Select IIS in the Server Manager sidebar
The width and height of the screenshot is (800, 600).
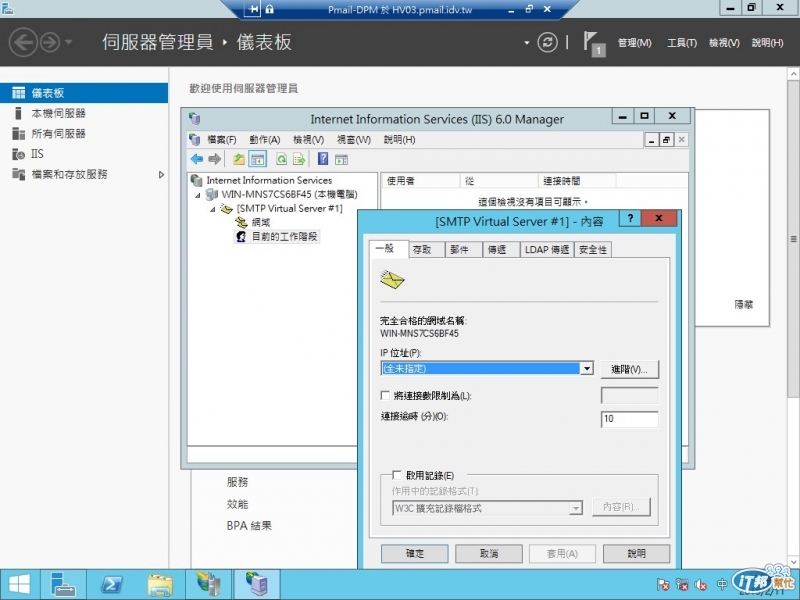[x=37, y=154]
